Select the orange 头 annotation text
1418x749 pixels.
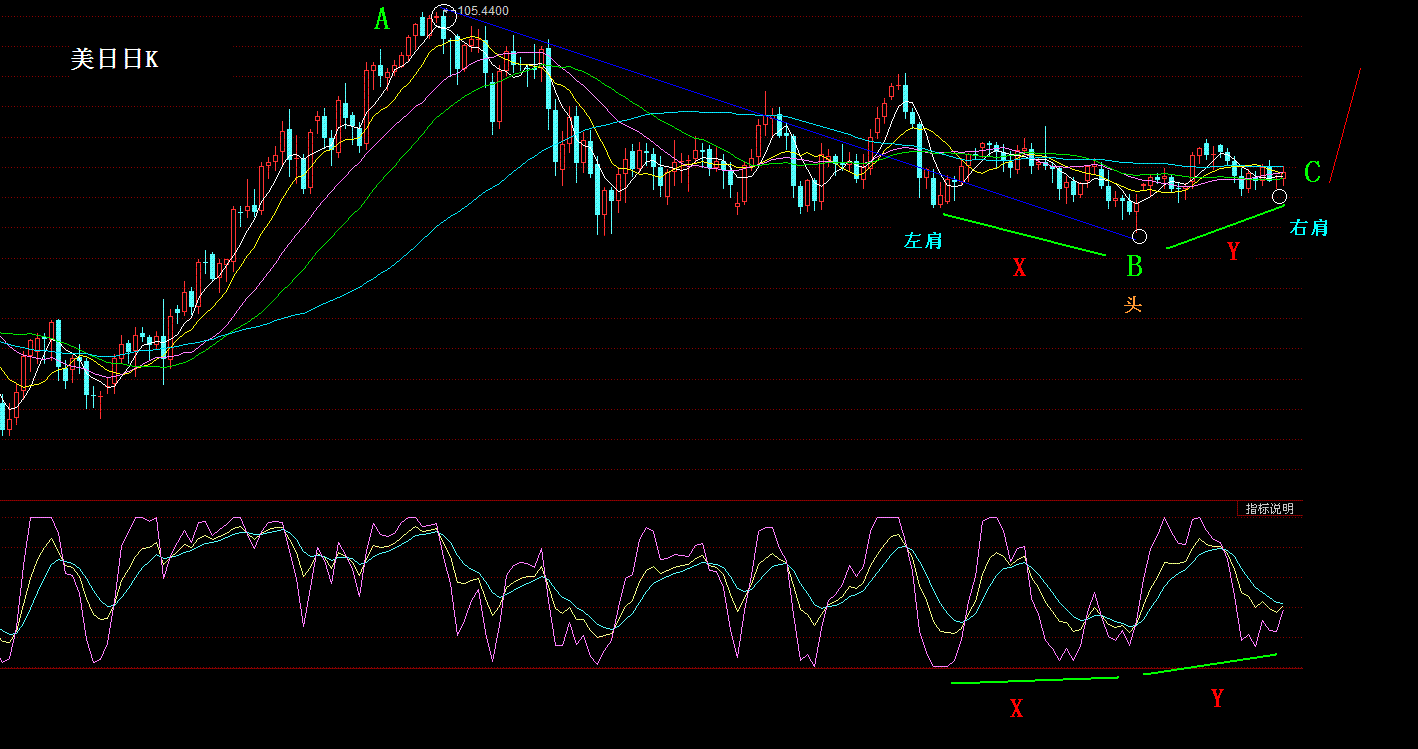tap(1133, 305)
